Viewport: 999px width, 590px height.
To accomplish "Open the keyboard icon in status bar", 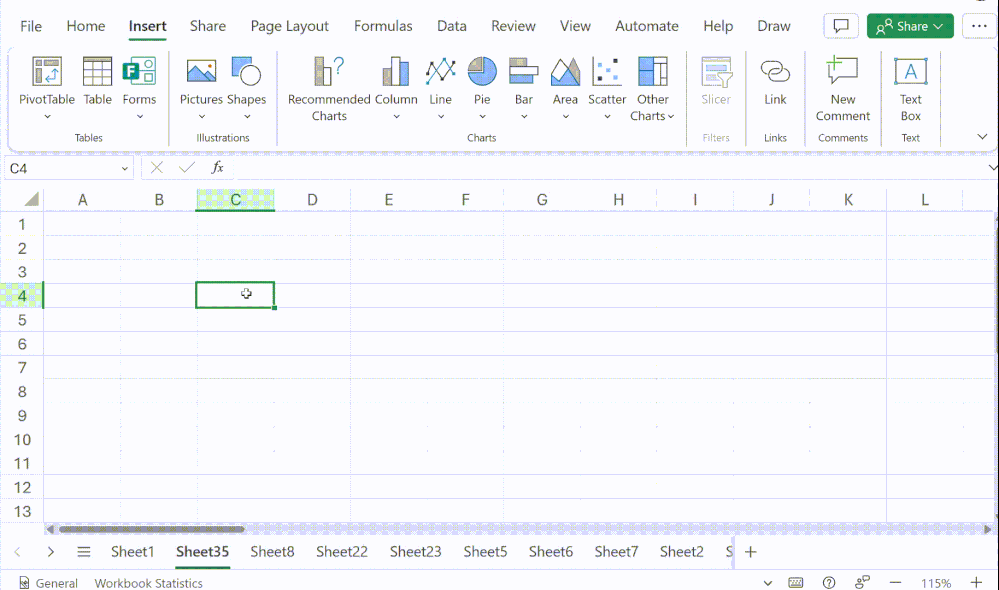I will (796, 582).
